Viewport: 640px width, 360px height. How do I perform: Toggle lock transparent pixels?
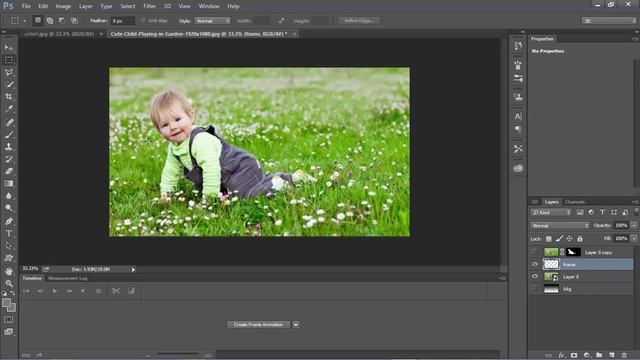[549, 238]
